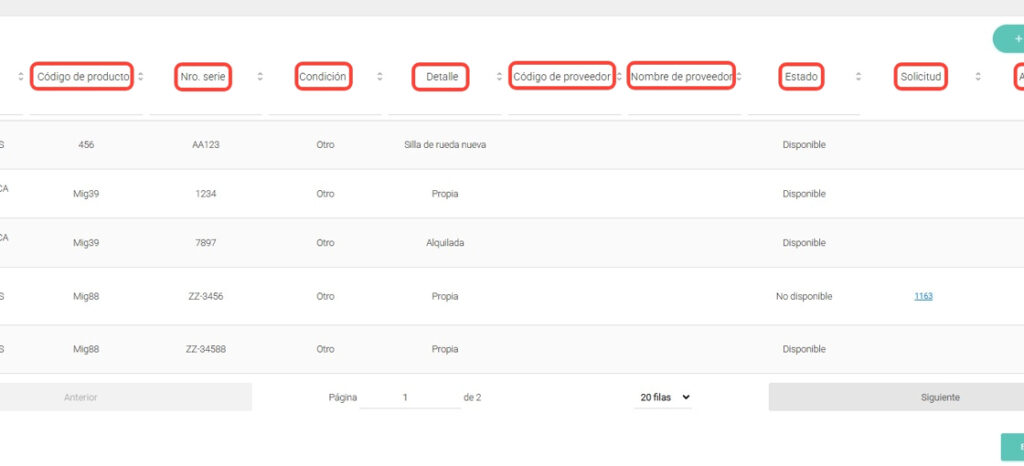This screenshot has width=1024, height=466.
Task: Click sort icon beside Código de proveedor
Action: (618, 77)
